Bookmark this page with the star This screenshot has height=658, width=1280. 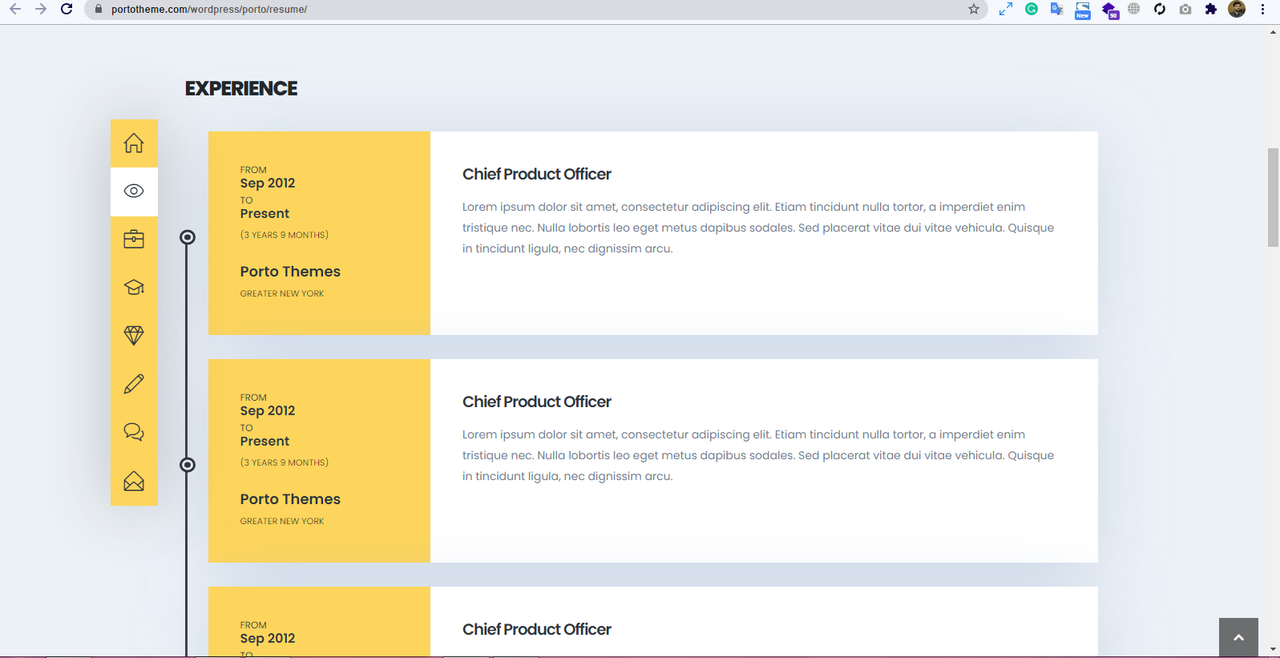pos(974,9)
